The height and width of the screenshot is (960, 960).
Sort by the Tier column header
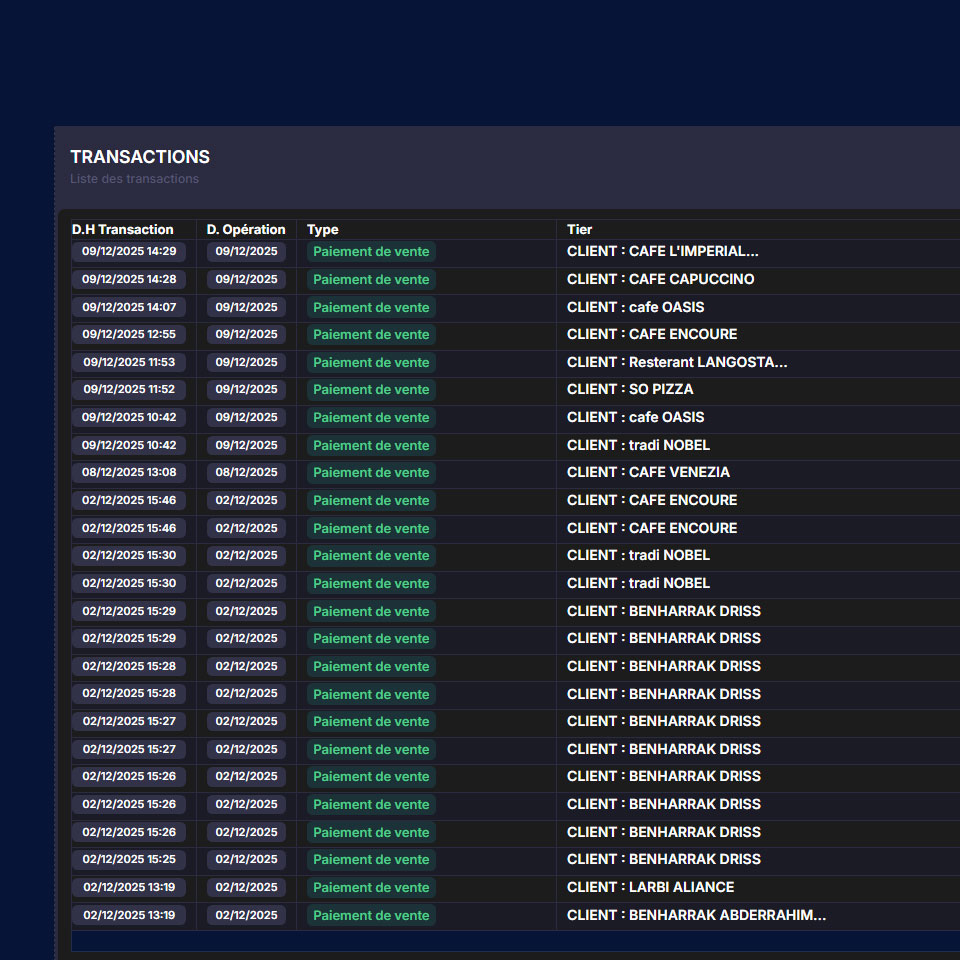(x=579, y=229)
